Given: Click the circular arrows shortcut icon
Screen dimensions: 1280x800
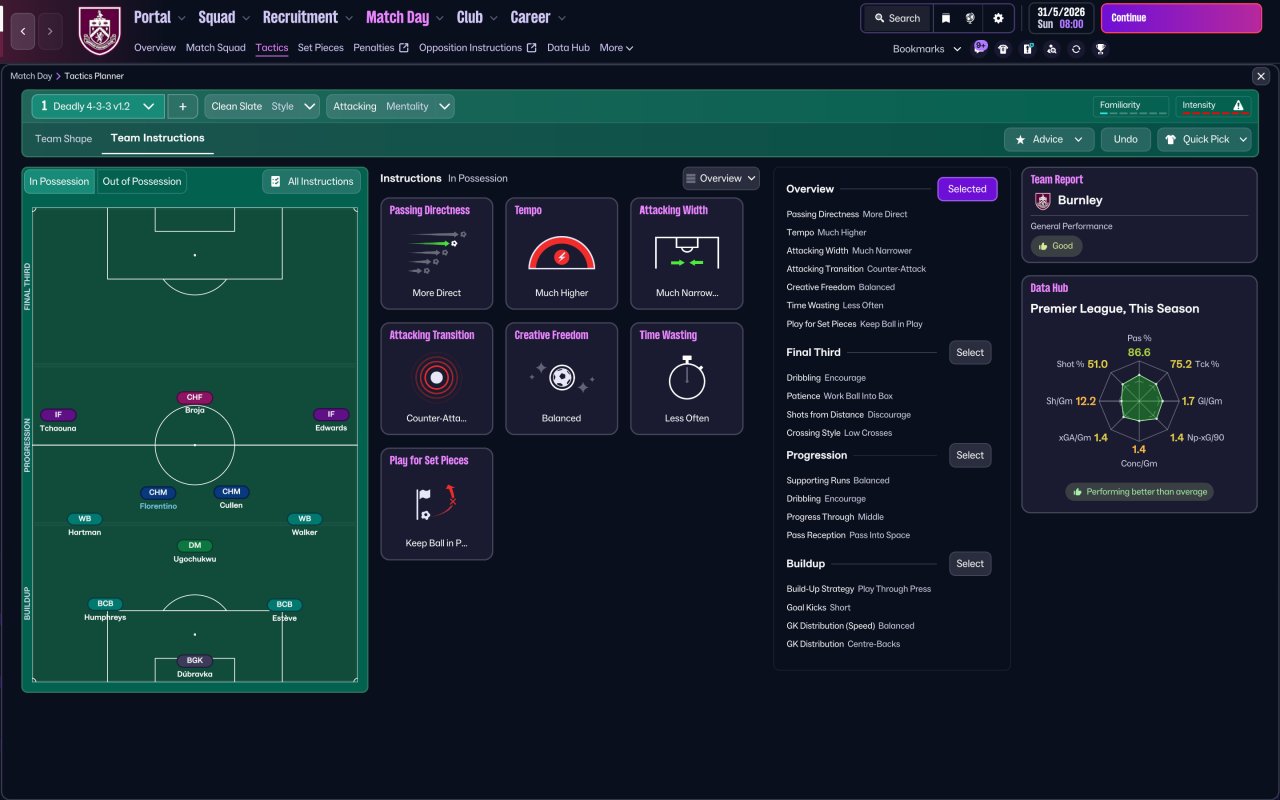Looking at the screenshot, I should (1076, 48).
